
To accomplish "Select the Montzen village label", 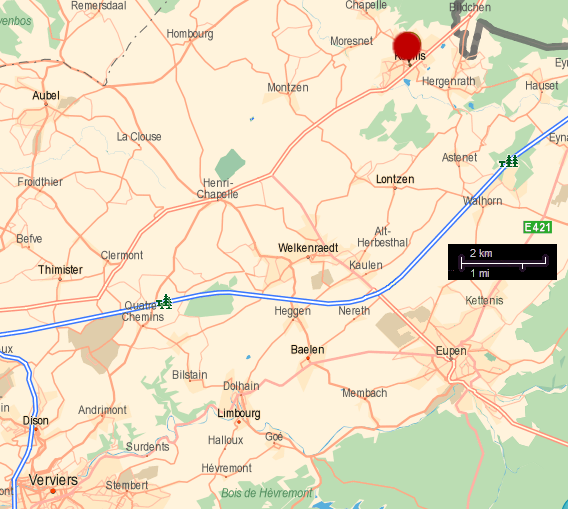I will 288,88.
